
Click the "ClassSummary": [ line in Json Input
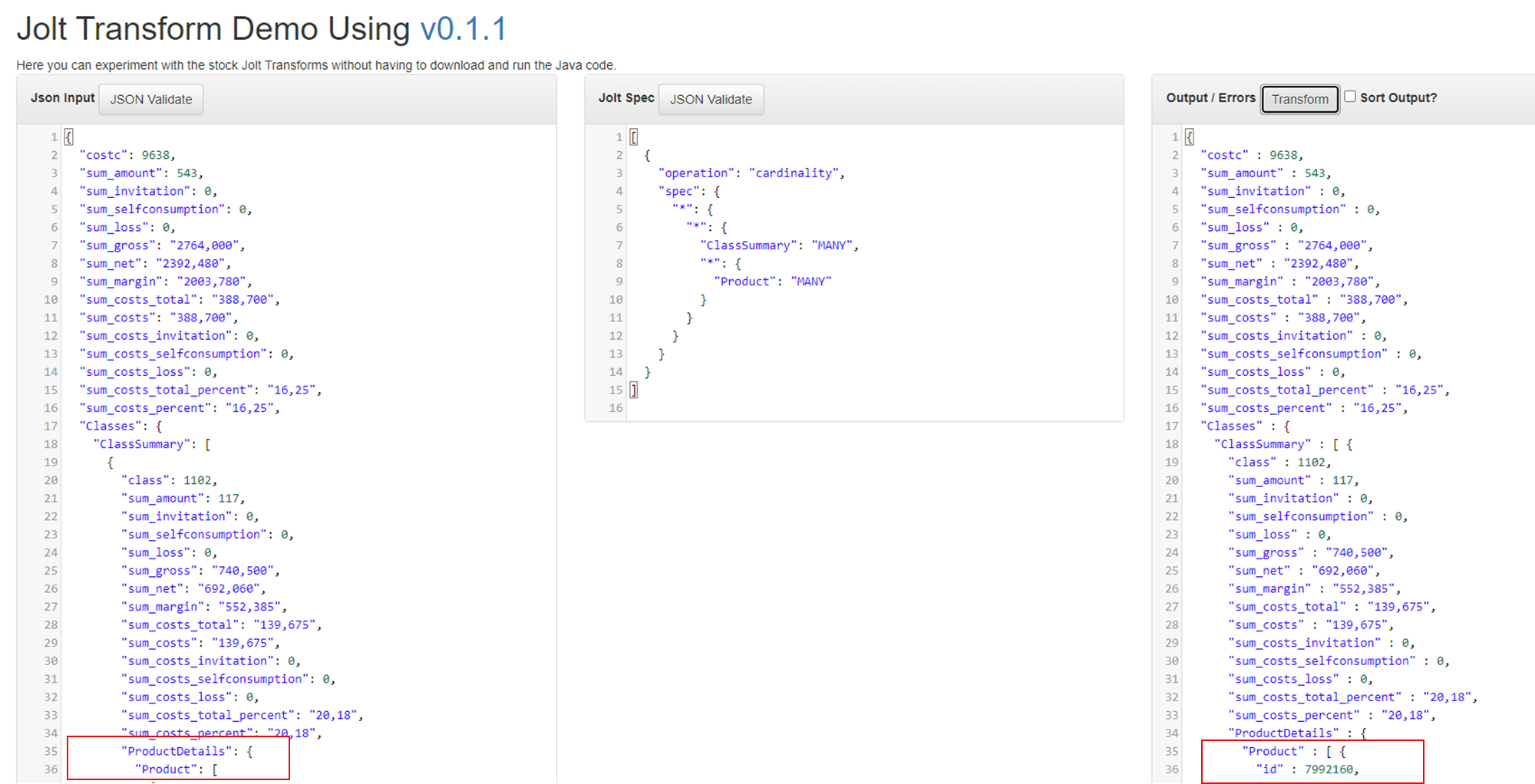pos(152,444)
